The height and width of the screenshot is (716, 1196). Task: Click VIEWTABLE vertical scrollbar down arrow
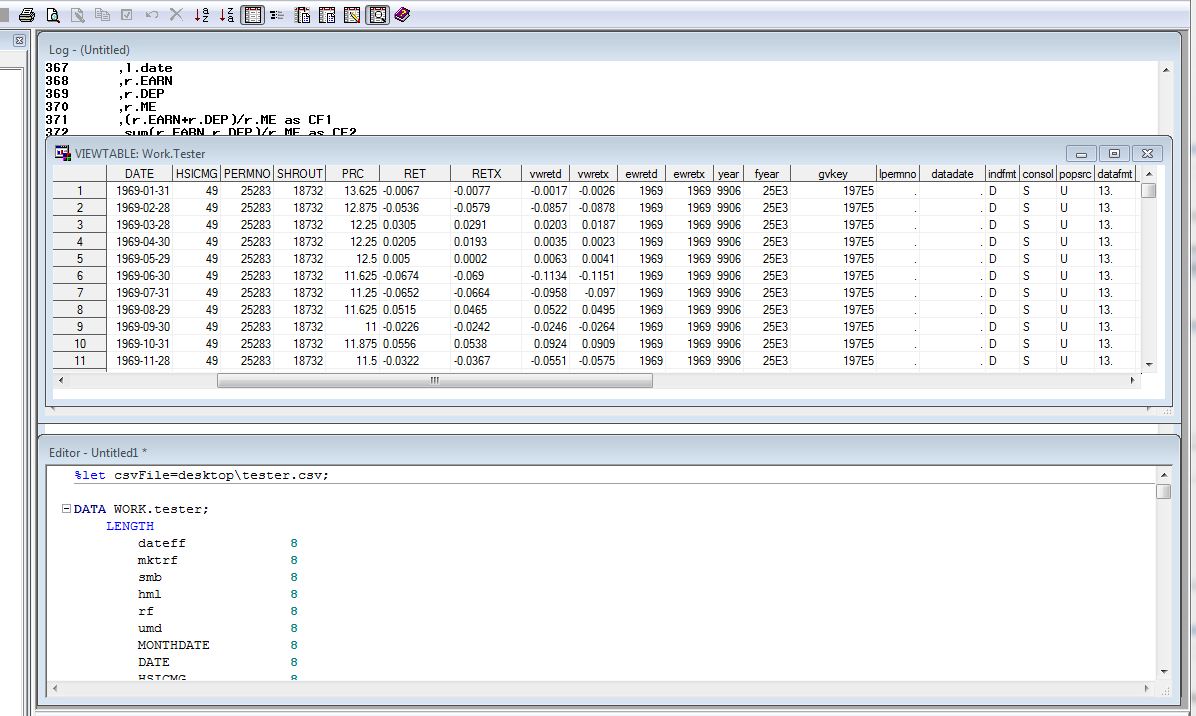click(x=1149, y=364)
